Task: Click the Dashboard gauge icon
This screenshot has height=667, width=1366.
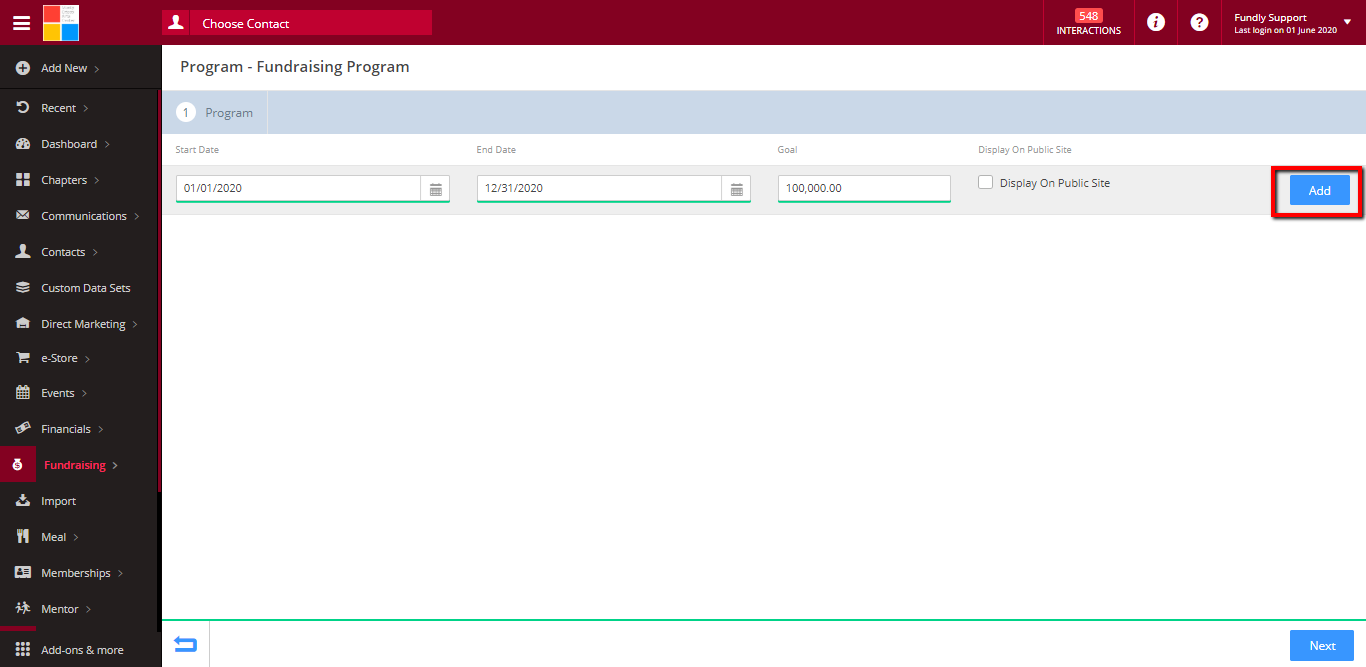Action: [23, 144]
